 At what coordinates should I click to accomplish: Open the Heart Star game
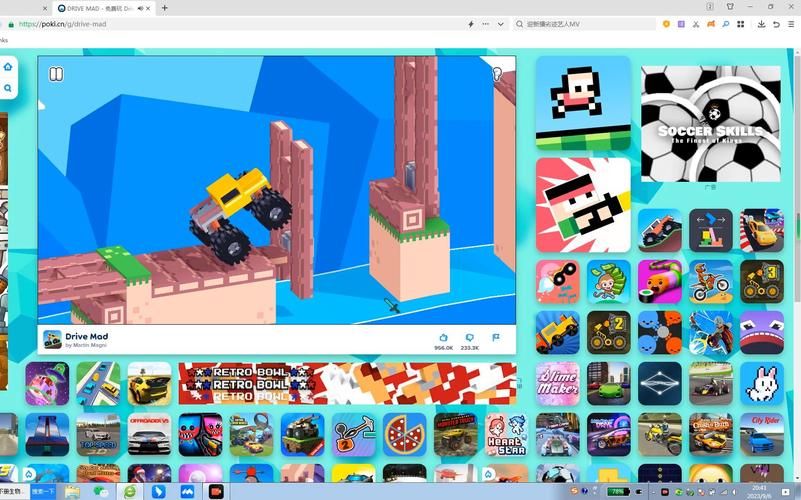coord(506,435)
